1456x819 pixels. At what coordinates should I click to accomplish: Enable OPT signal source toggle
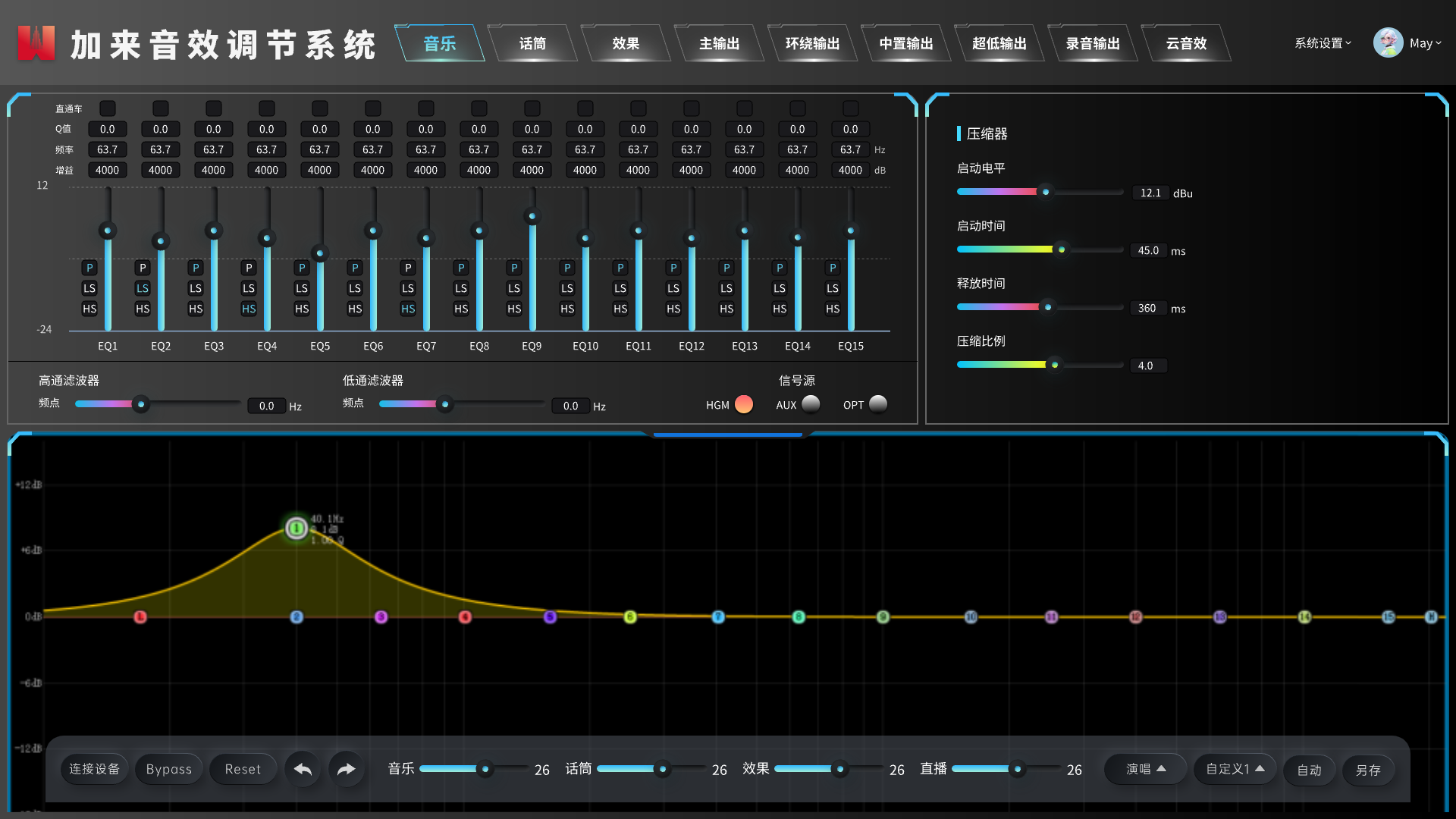coord(877,405)
